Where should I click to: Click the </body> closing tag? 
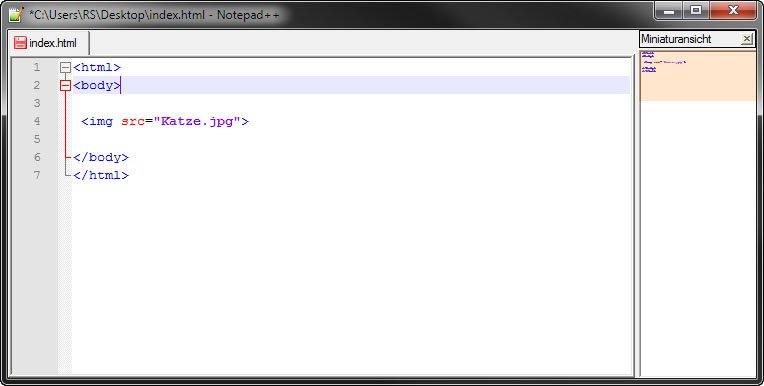(101, 157)
